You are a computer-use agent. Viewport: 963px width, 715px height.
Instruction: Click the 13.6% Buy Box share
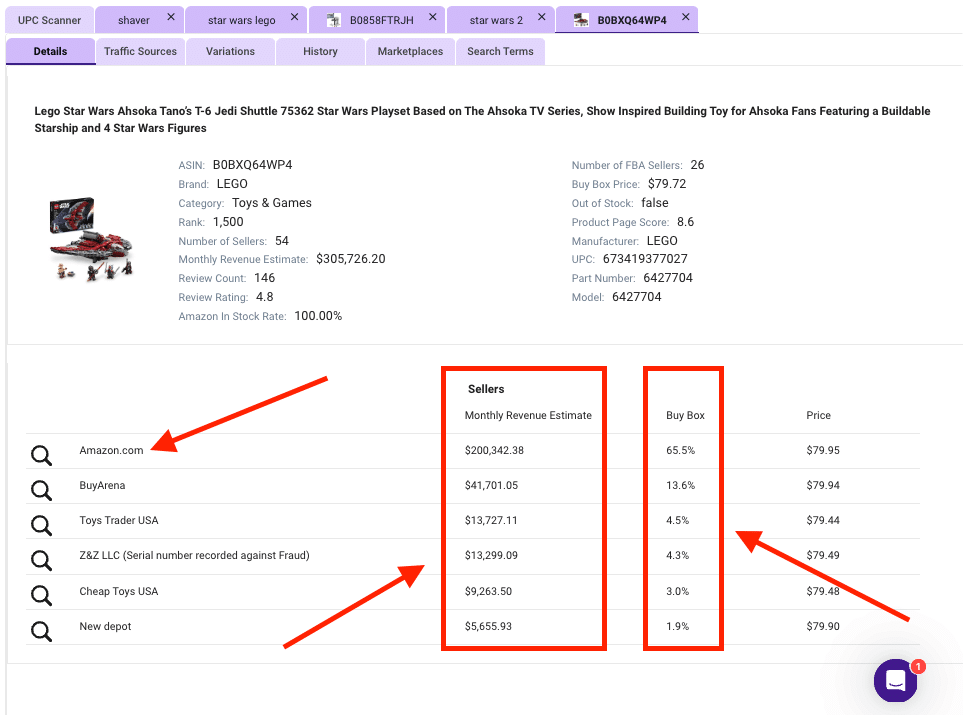pos(680,485)
